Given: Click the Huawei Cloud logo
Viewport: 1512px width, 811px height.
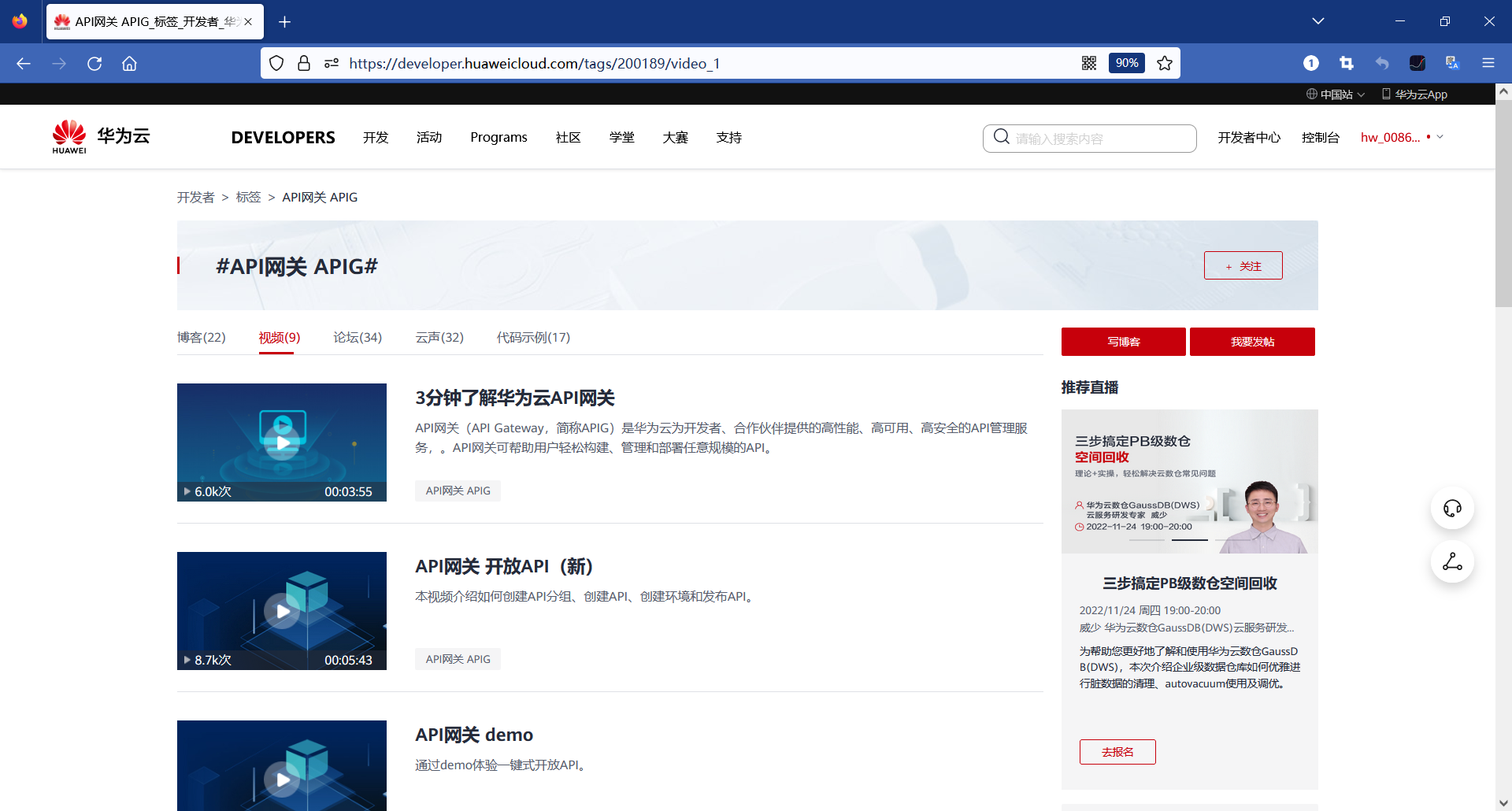Looking at the screenshot, I should click(x=98, y=135).
